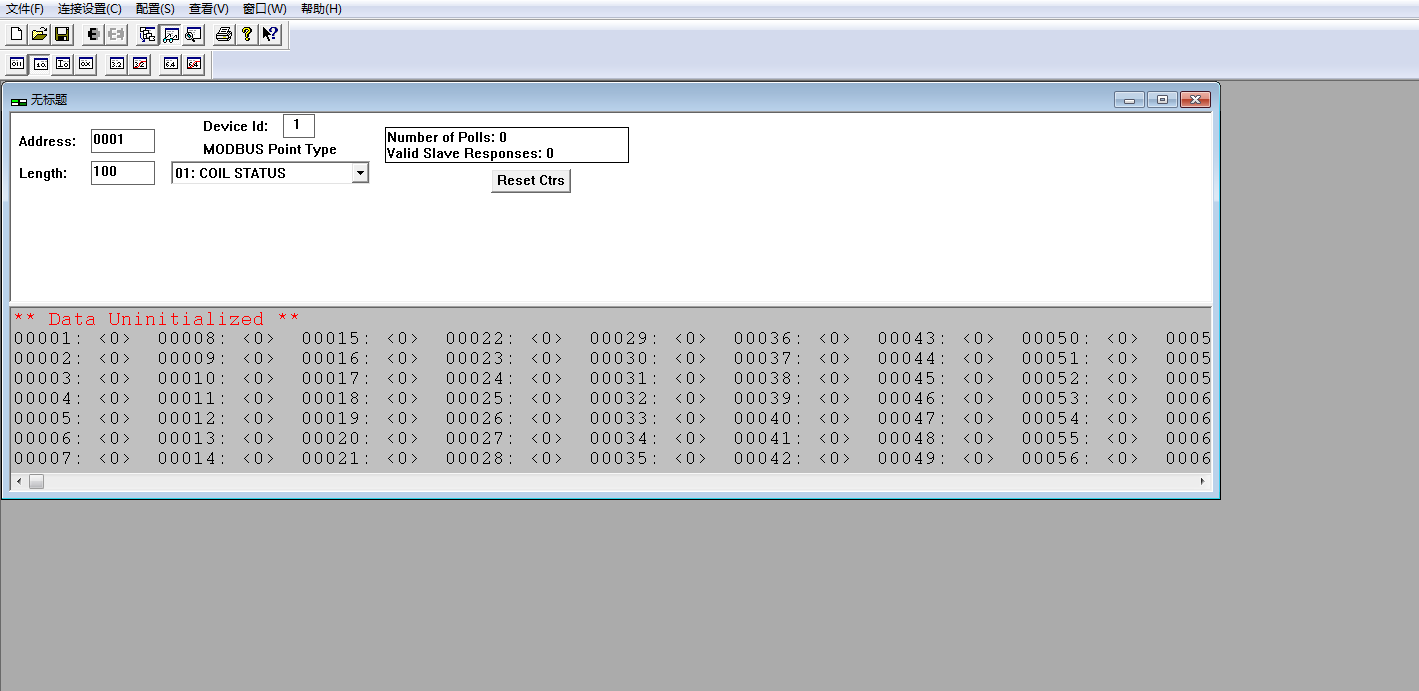Screen dimensions: 1419x691
Task: Open the 窗口(W) menu
Action: [264, 9]
